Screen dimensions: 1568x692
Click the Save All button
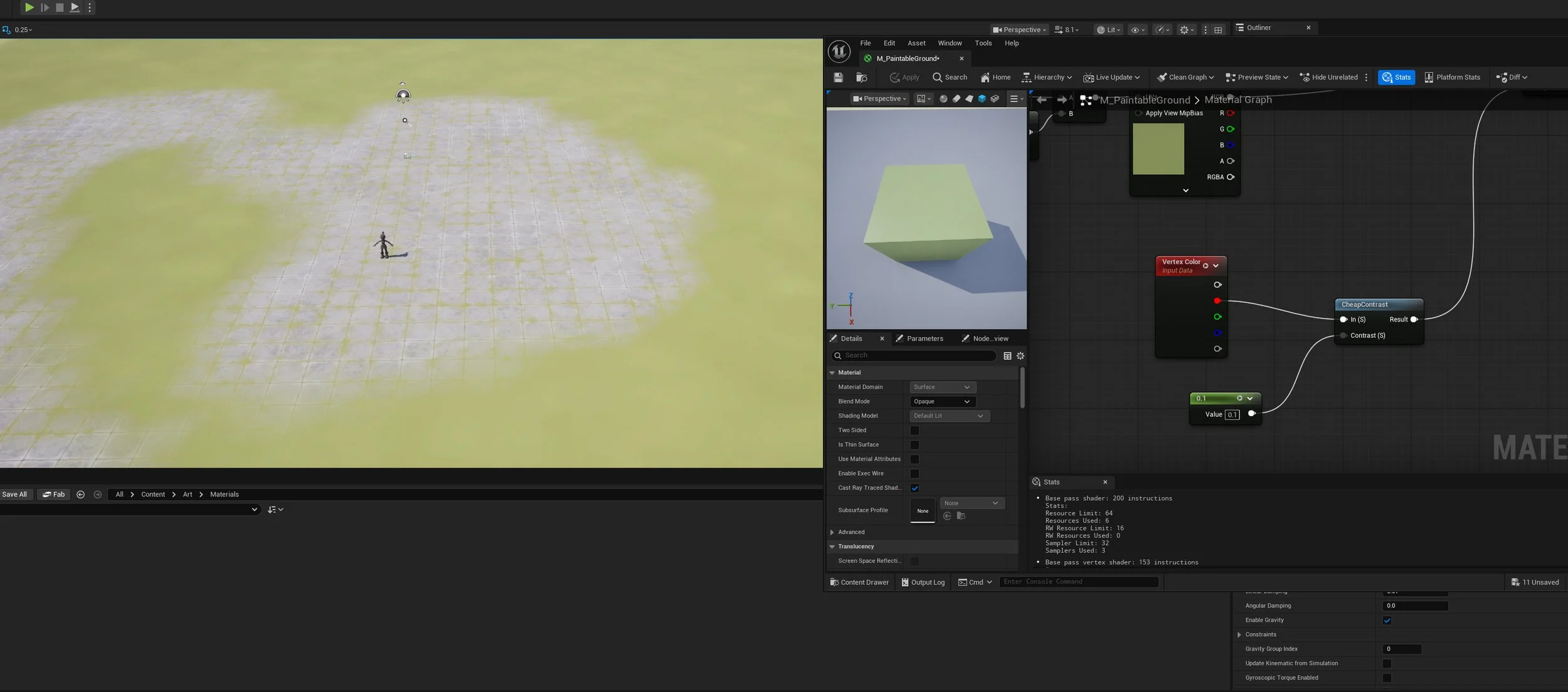[x=14, y=495]
